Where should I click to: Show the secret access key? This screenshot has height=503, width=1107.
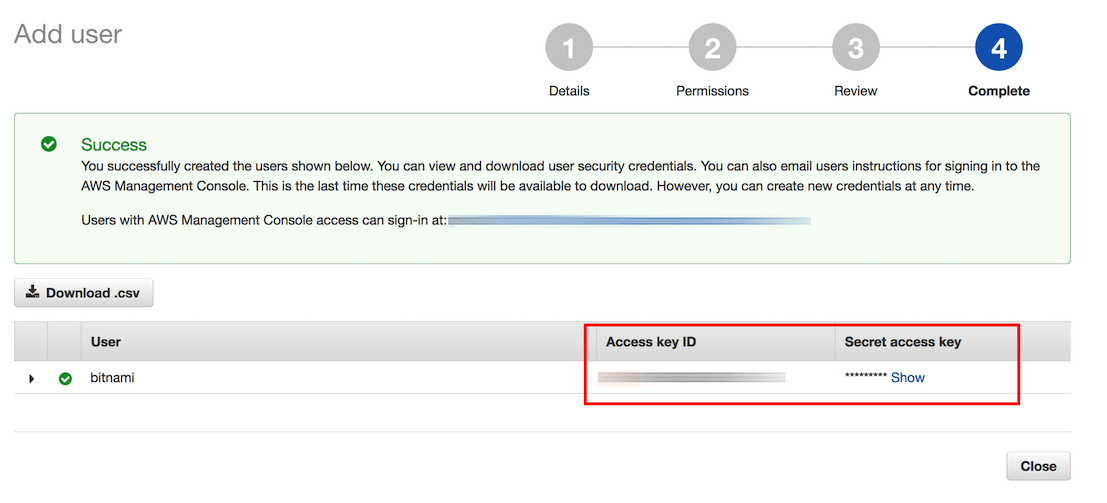908,377
